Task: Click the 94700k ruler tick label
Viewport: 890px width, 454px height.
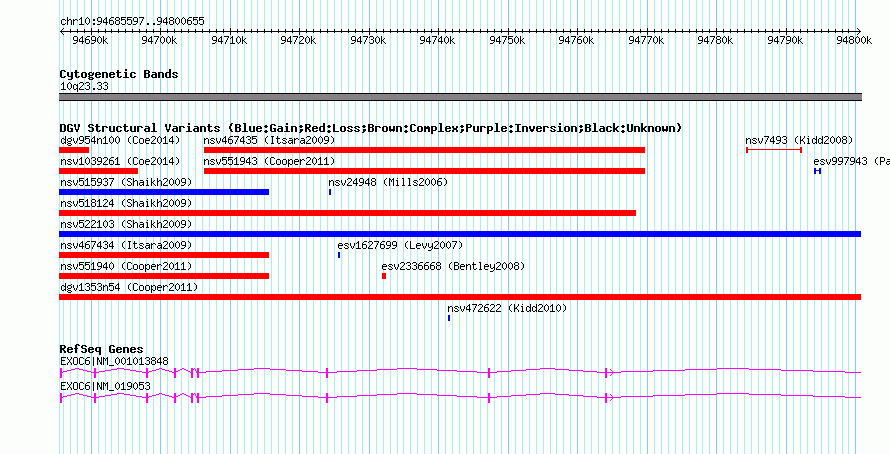Action: (160, 40)
